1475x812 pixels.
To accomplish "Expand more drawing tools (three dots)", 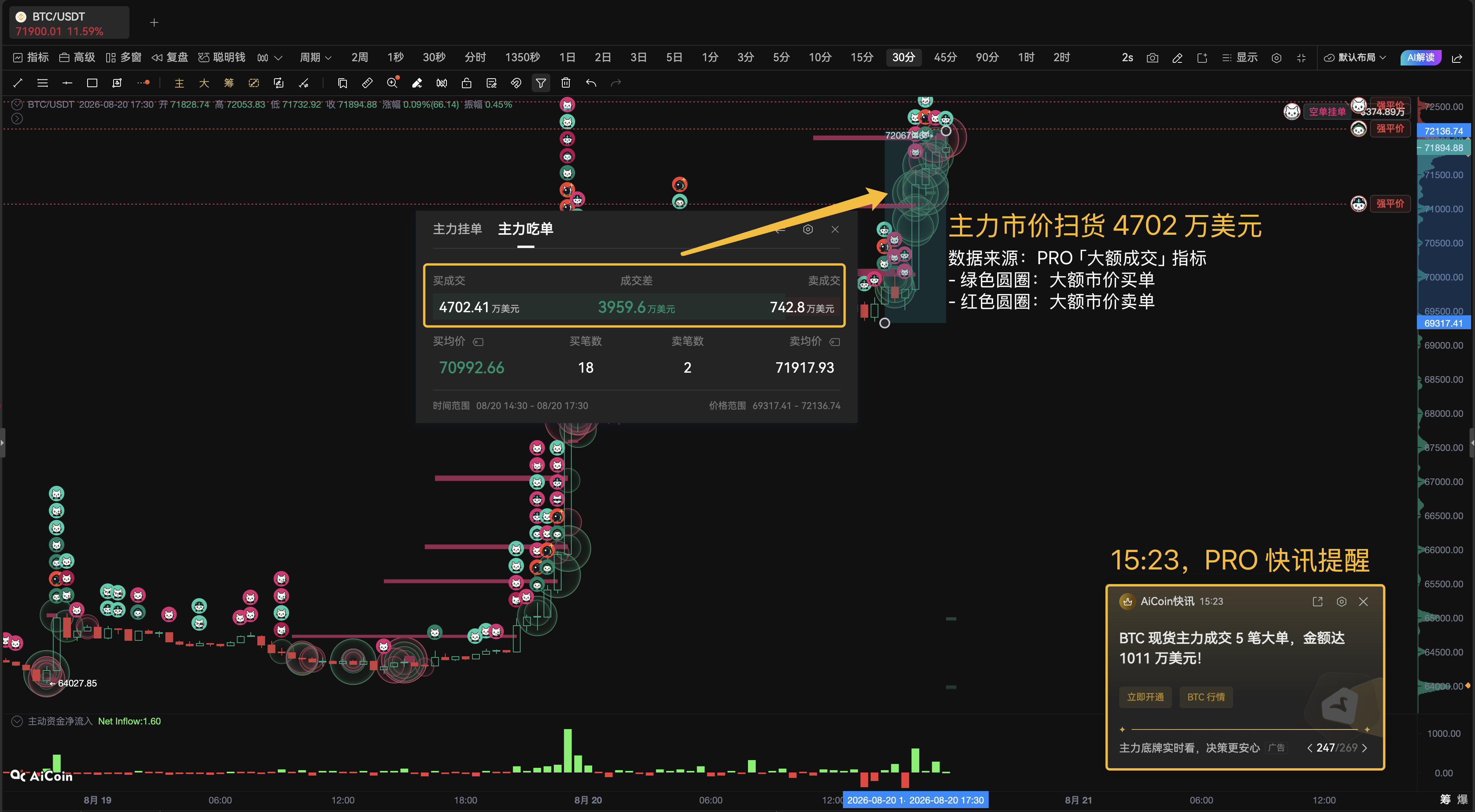I will coord(143,83).
